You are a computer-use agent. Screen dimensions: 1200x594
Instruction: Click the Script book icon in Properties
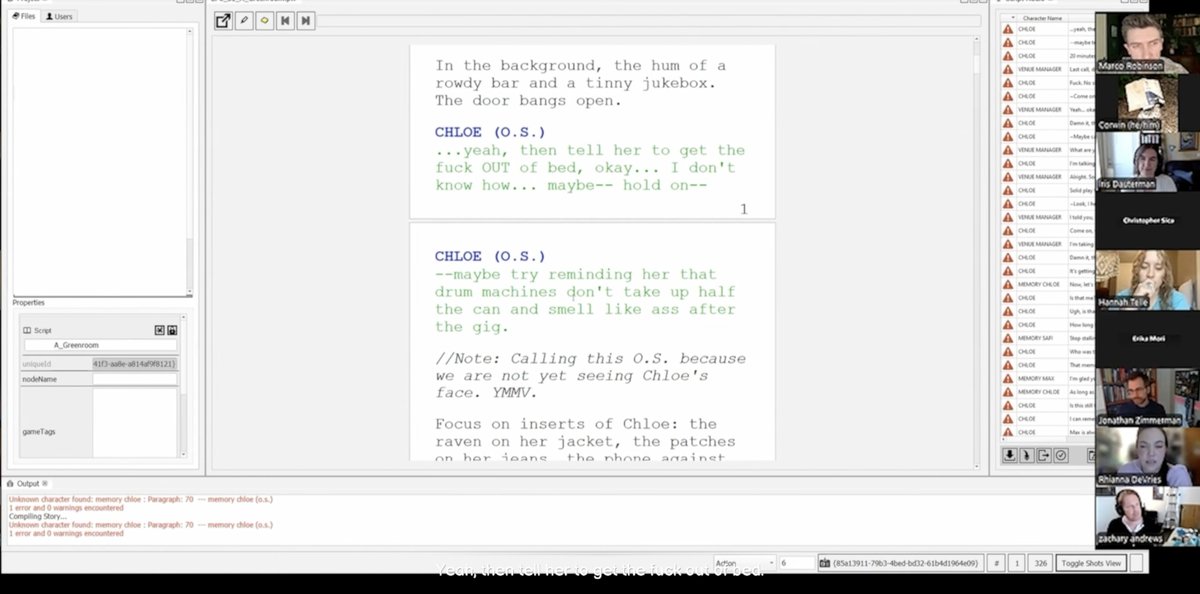[x=27, y=330]
